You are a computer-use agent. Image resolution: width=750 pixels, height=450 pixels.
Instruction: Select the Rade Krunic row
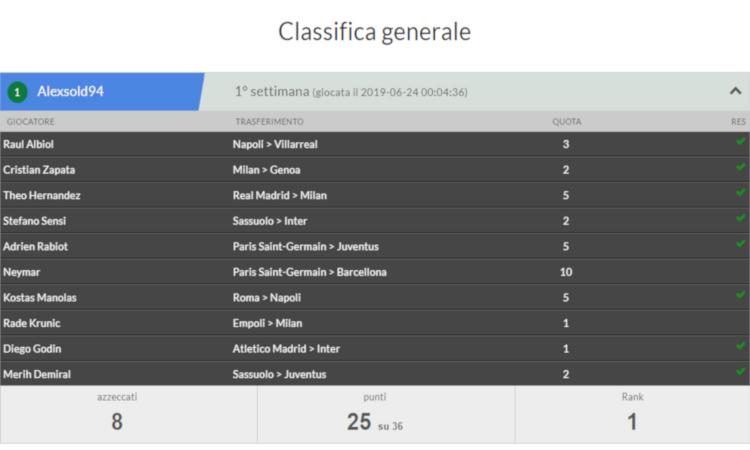pyautogui.click(x=375, y=323)
